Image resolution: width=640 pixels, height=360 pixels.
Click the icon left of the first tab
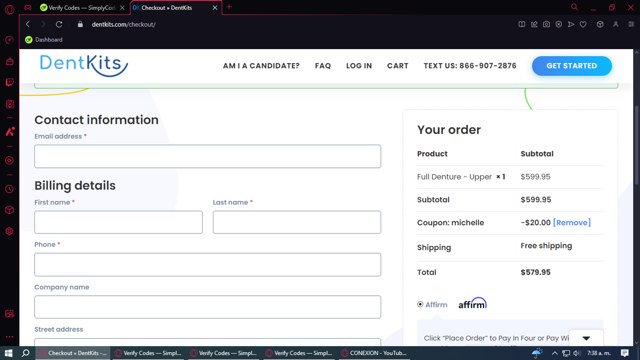28,7
